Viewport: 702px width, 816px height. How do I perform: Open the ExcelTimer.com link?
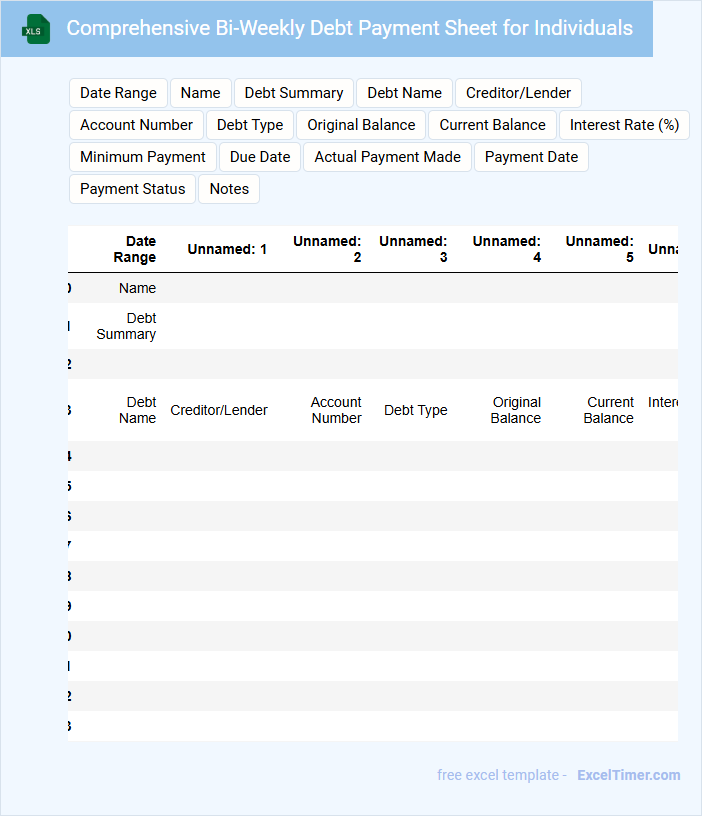[x=628, y=775]
